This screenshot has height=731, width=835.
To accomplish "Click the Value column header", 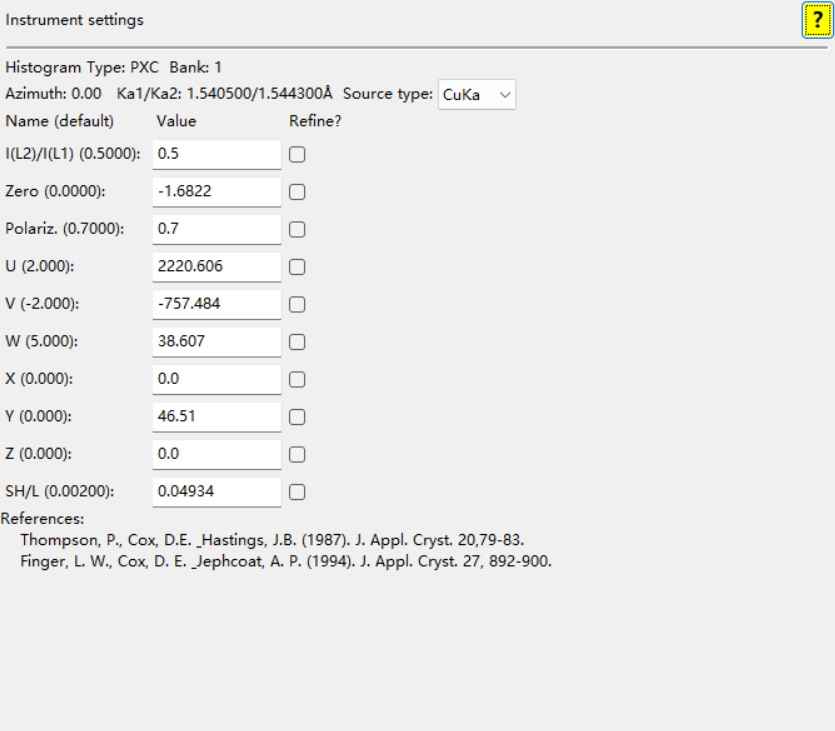I will [176, 121].
